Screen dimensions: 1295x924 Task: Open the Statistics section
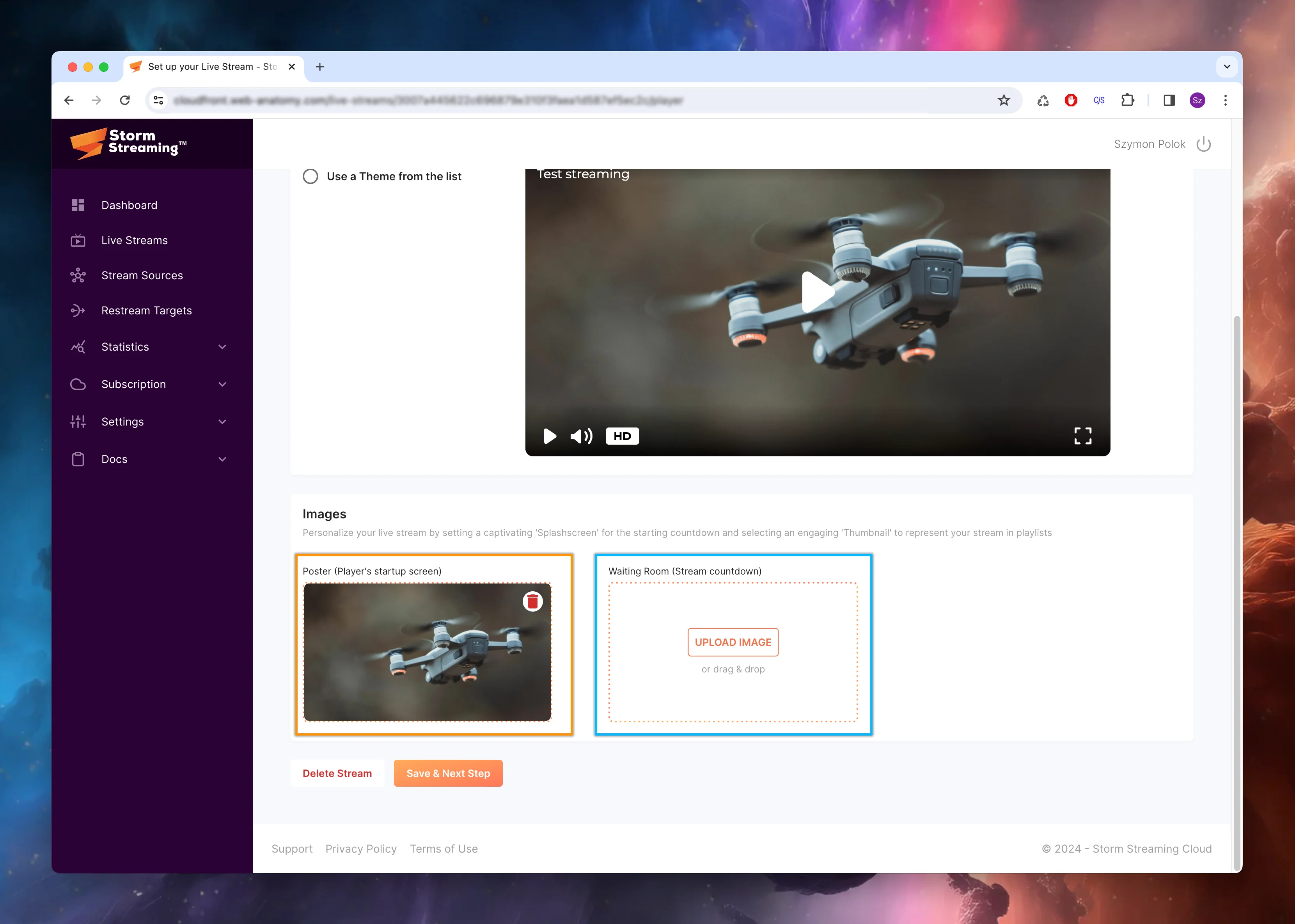[x=124, y=346]
